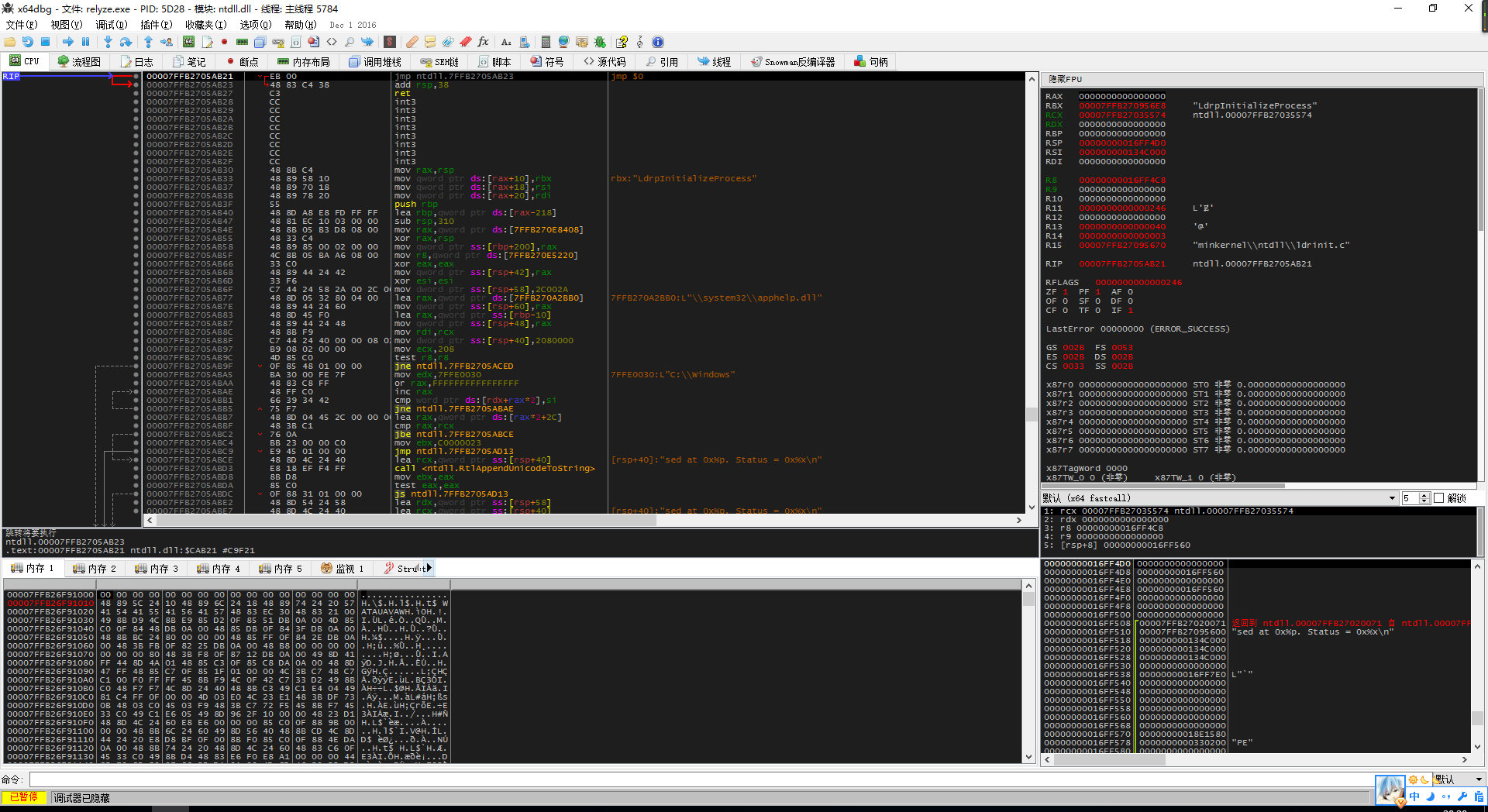The height and width of the screenshot is (812, 1488).
Task: Open the 选项(O) menu
Action: (255, 25)
